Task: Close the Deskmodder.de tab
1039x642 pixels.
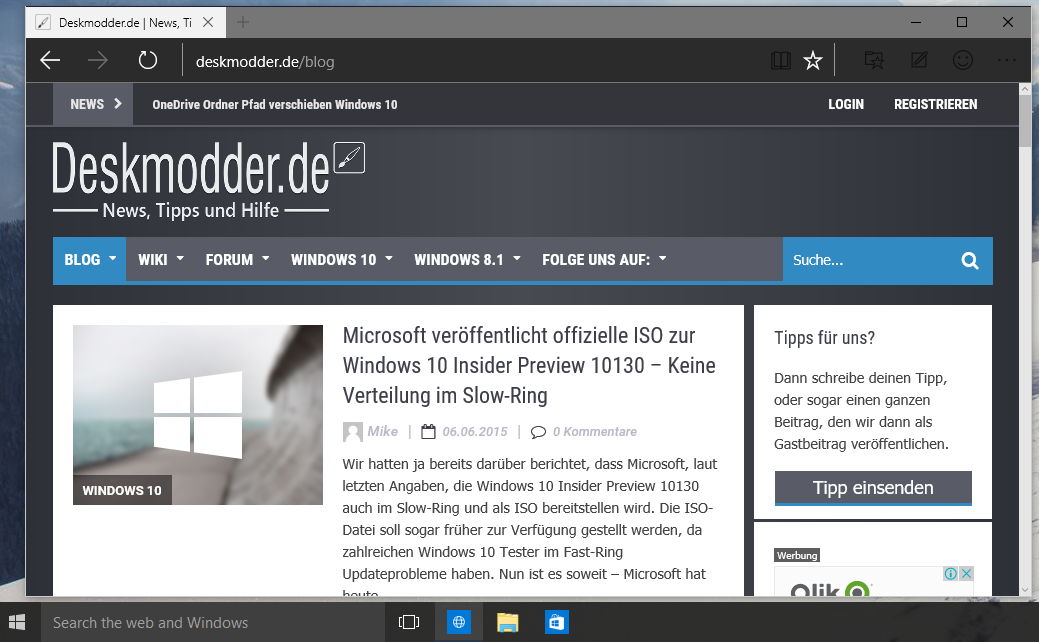Action: 208,23
